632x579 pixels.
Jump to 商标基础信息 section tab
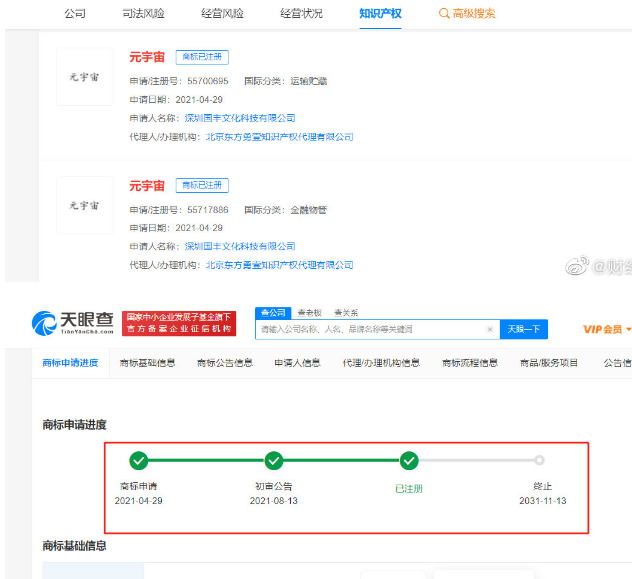point(147,363)
